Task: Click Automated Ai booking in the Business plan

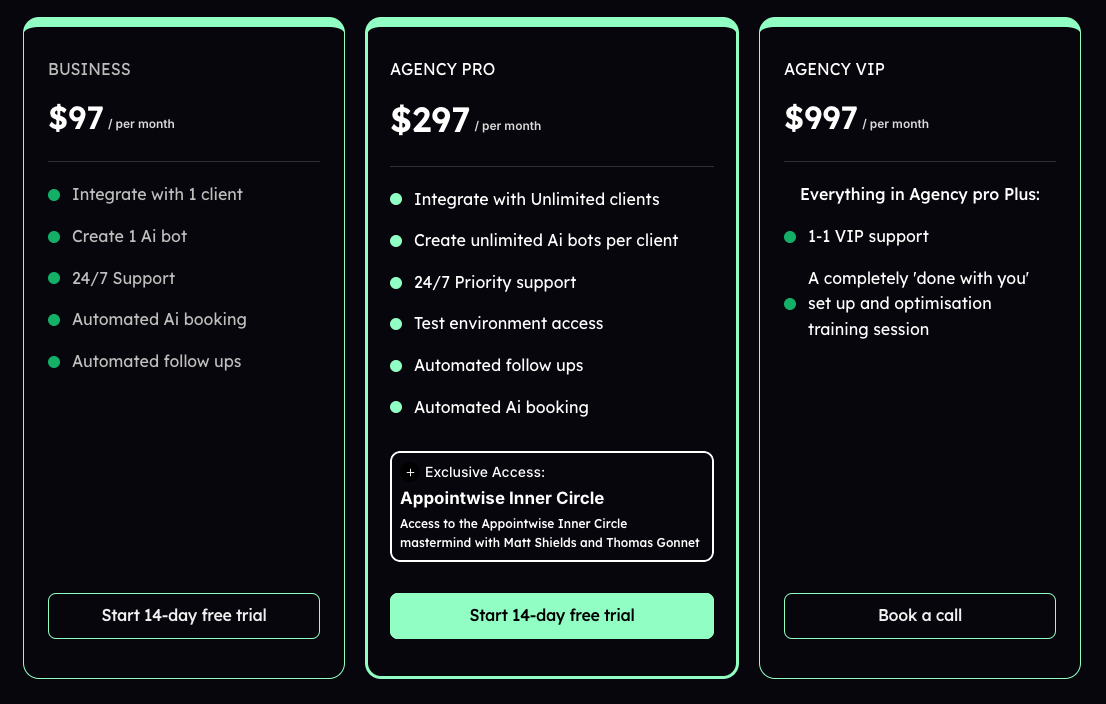Action: tap(159, 320)
